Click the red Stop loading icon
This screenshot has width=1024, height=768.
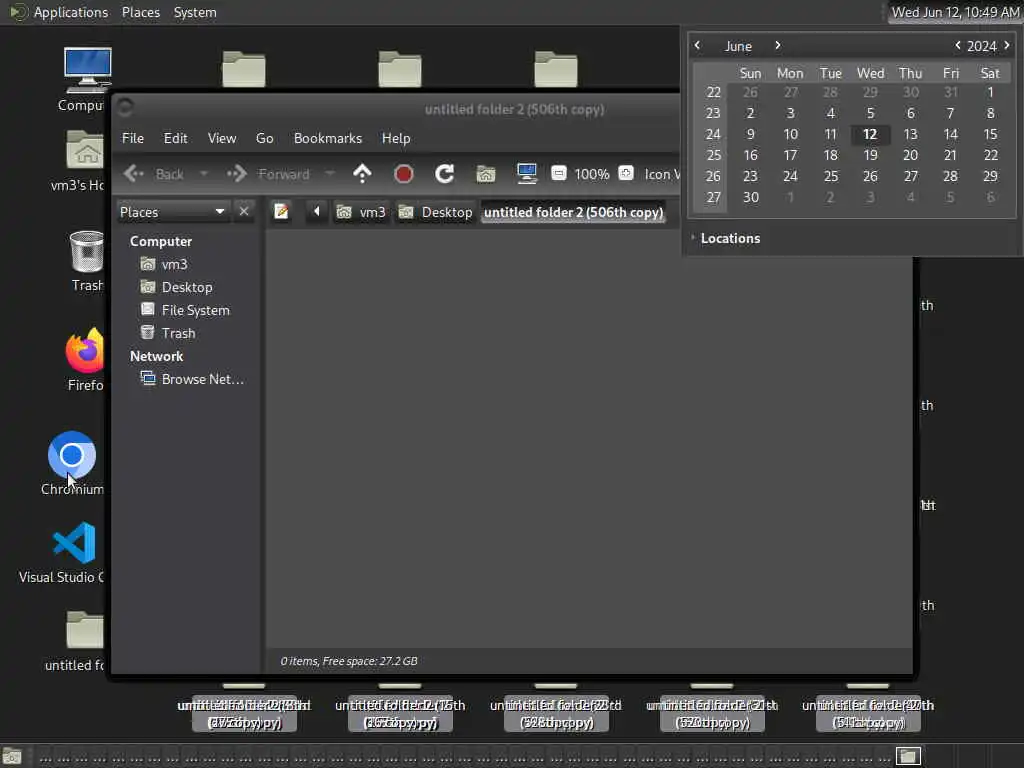pyautogui.click(x=404, y=174)
